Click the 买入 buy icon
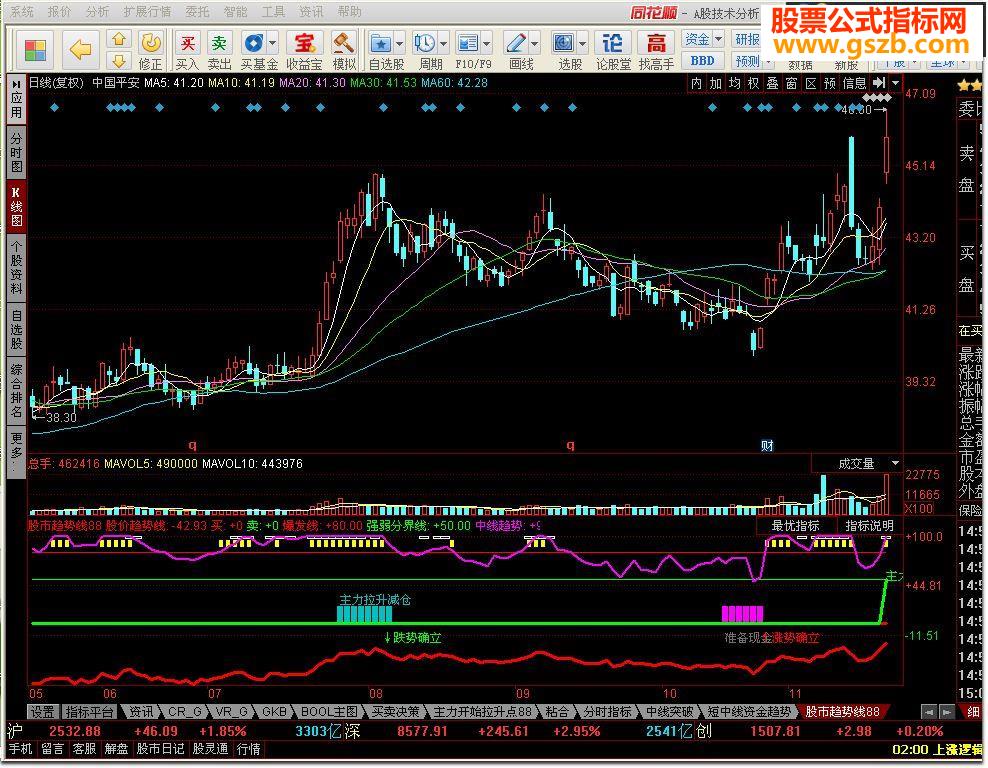 point(188,43)
